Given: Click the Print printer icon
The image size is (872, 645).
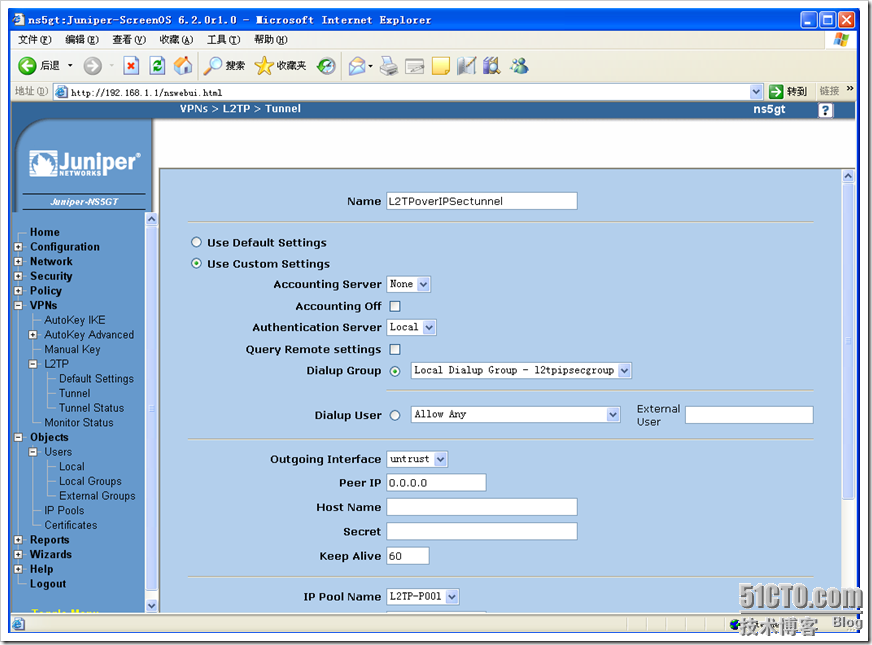Looking at the screenshot, I should click(389, 66).
